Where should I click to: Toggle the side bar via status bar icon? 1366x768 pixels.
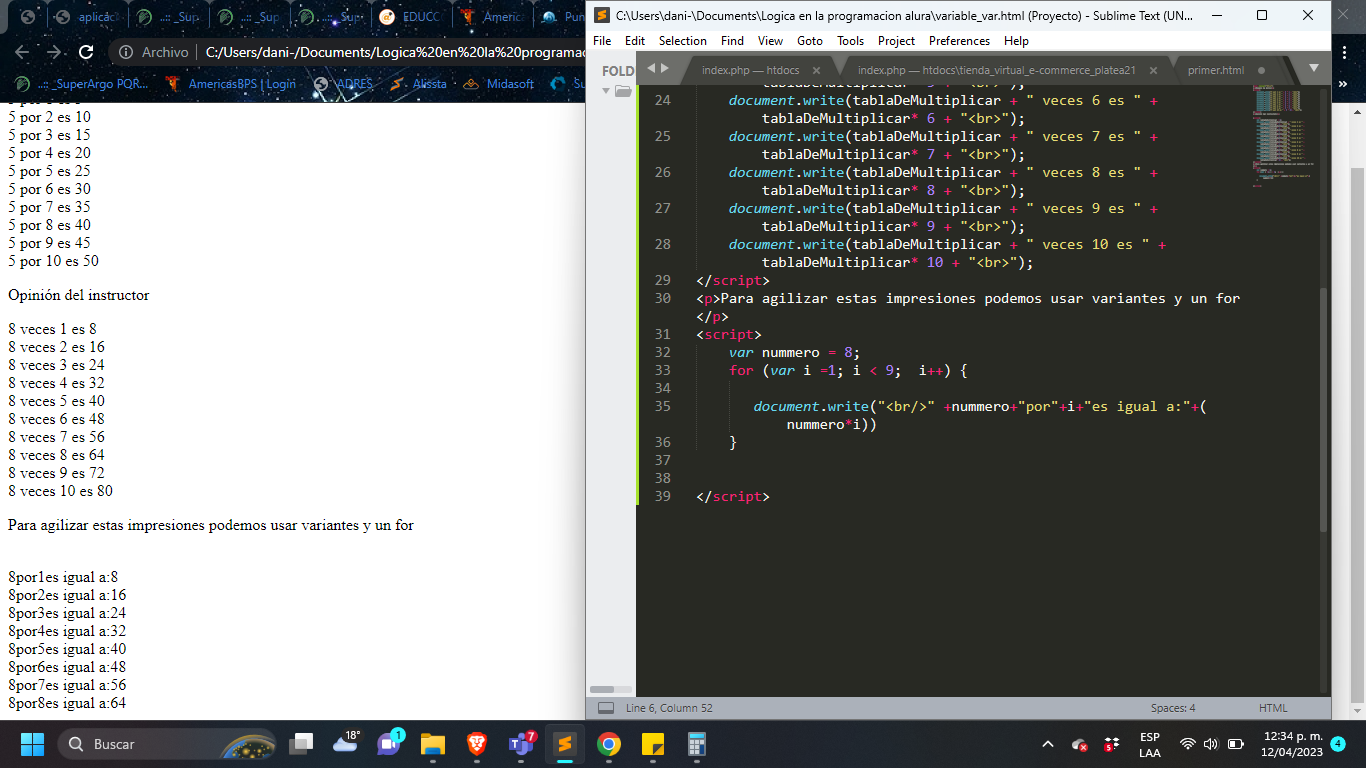click(x=605, y=708)
